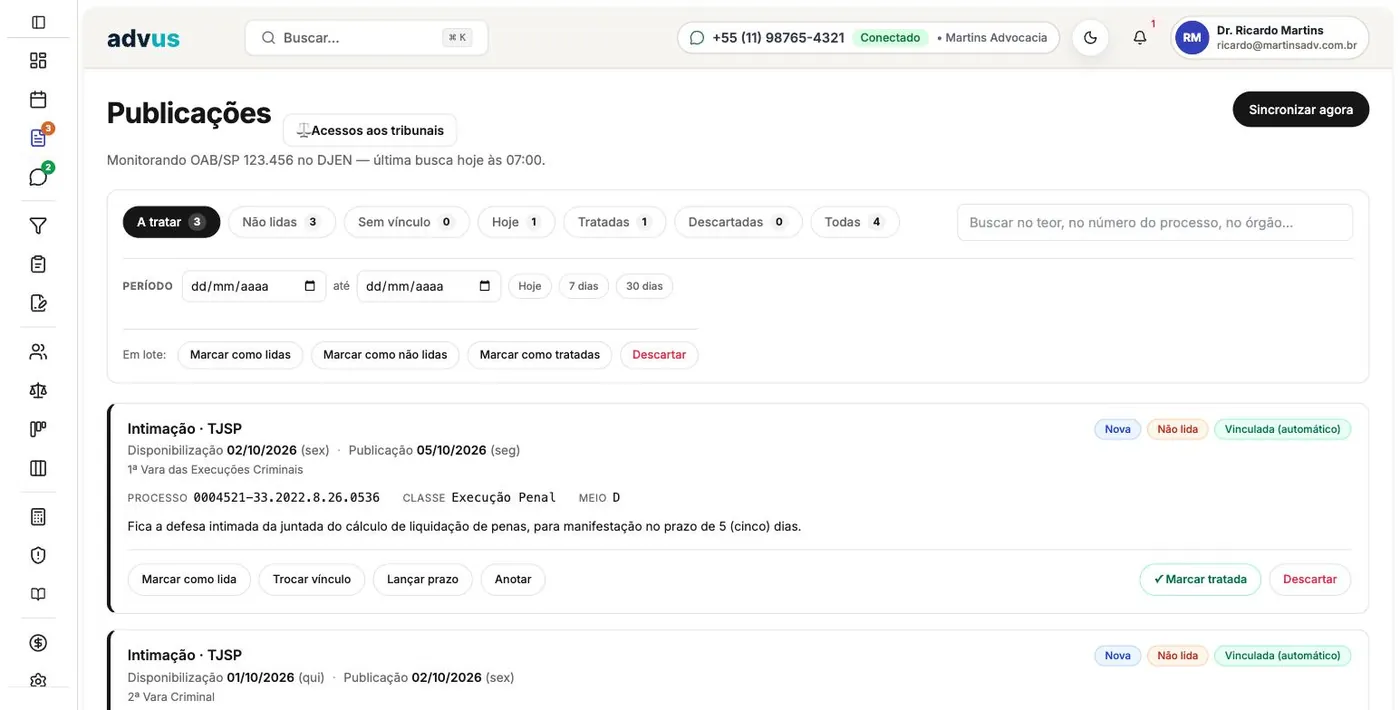This screenshot has width=1400, height=710.
Task: Open the columns icon in sidebar
Action: tap(38, 468)
